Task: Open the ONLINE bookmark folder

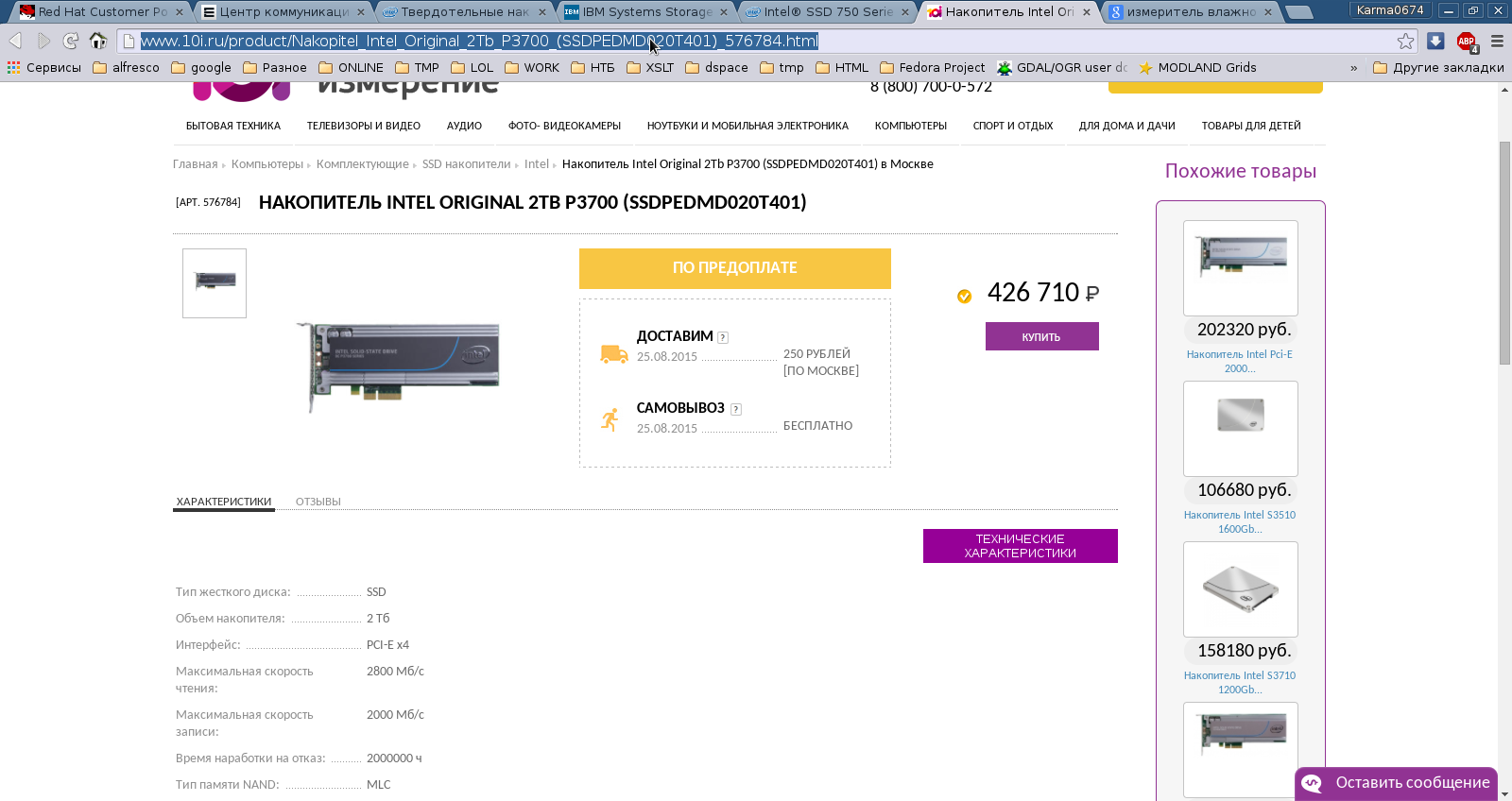Action: pyautogui.click(x=352, y=67)
